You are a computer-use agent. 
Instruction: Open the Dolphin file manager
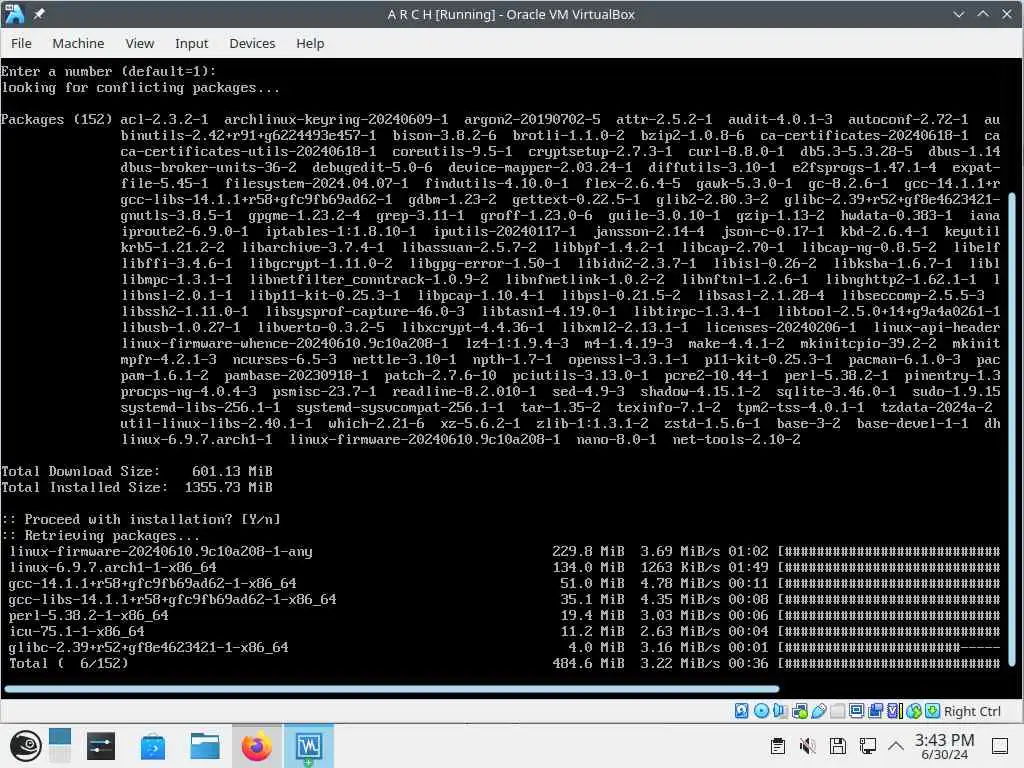coord(204,746)
